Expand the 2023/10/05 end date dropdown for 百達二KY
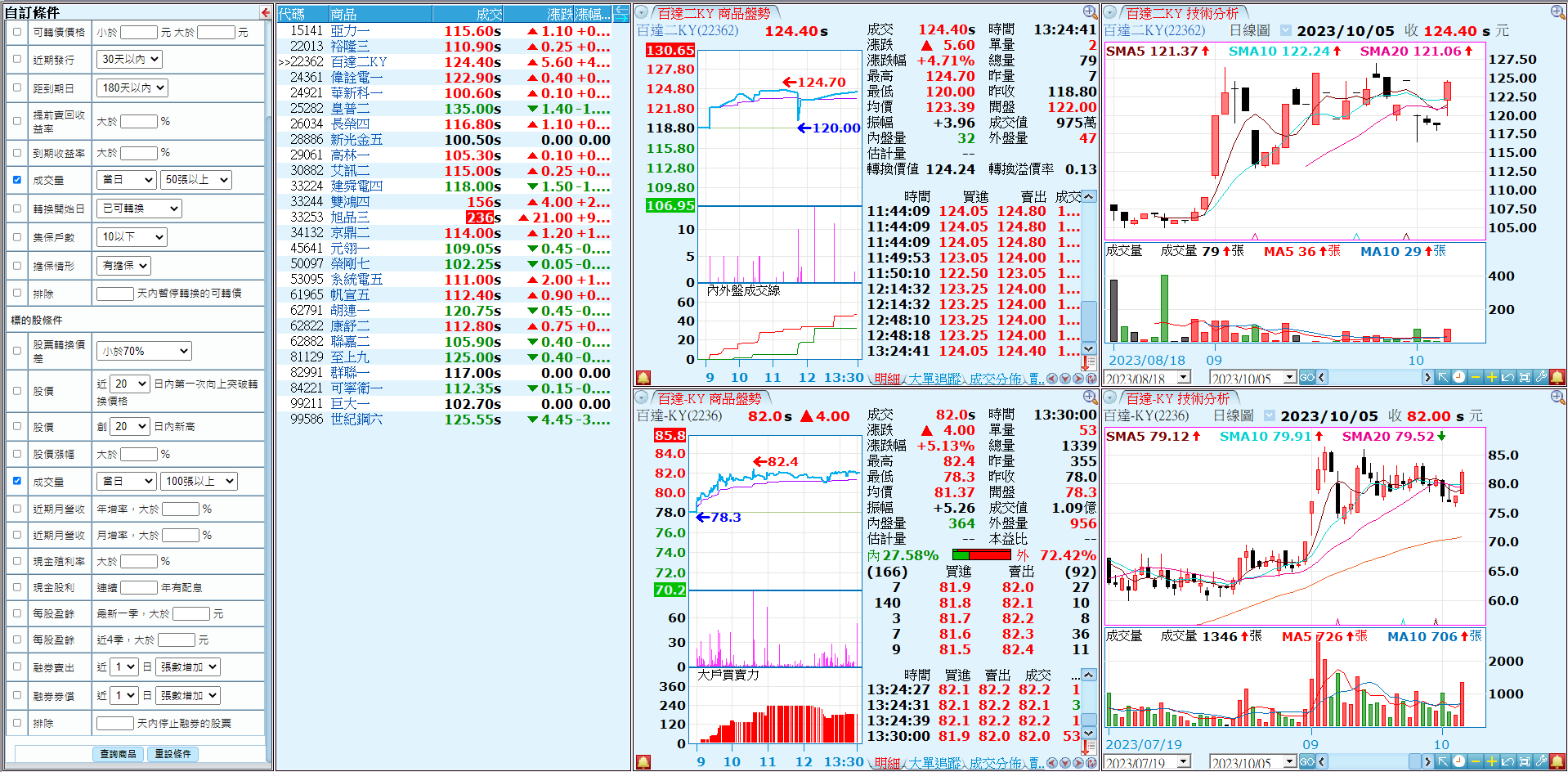The image size is (1568, 772). click(x=1290, y=378)
